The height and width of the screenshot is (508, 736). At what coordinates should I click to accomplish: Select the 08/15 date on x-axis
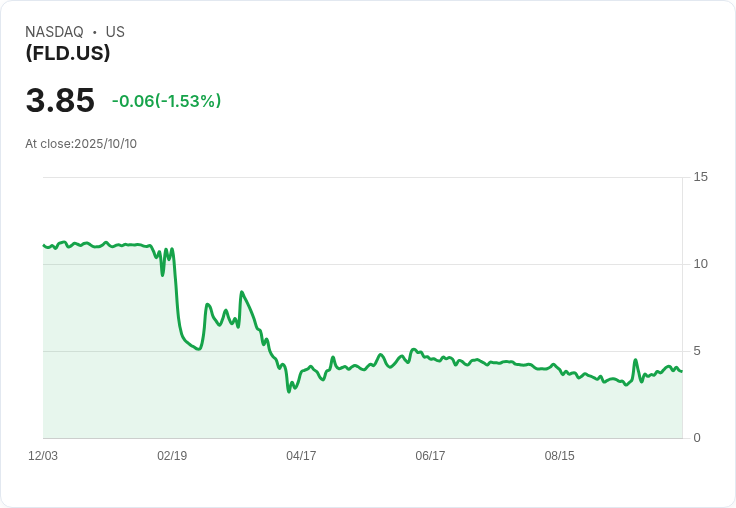pos(559,456)
